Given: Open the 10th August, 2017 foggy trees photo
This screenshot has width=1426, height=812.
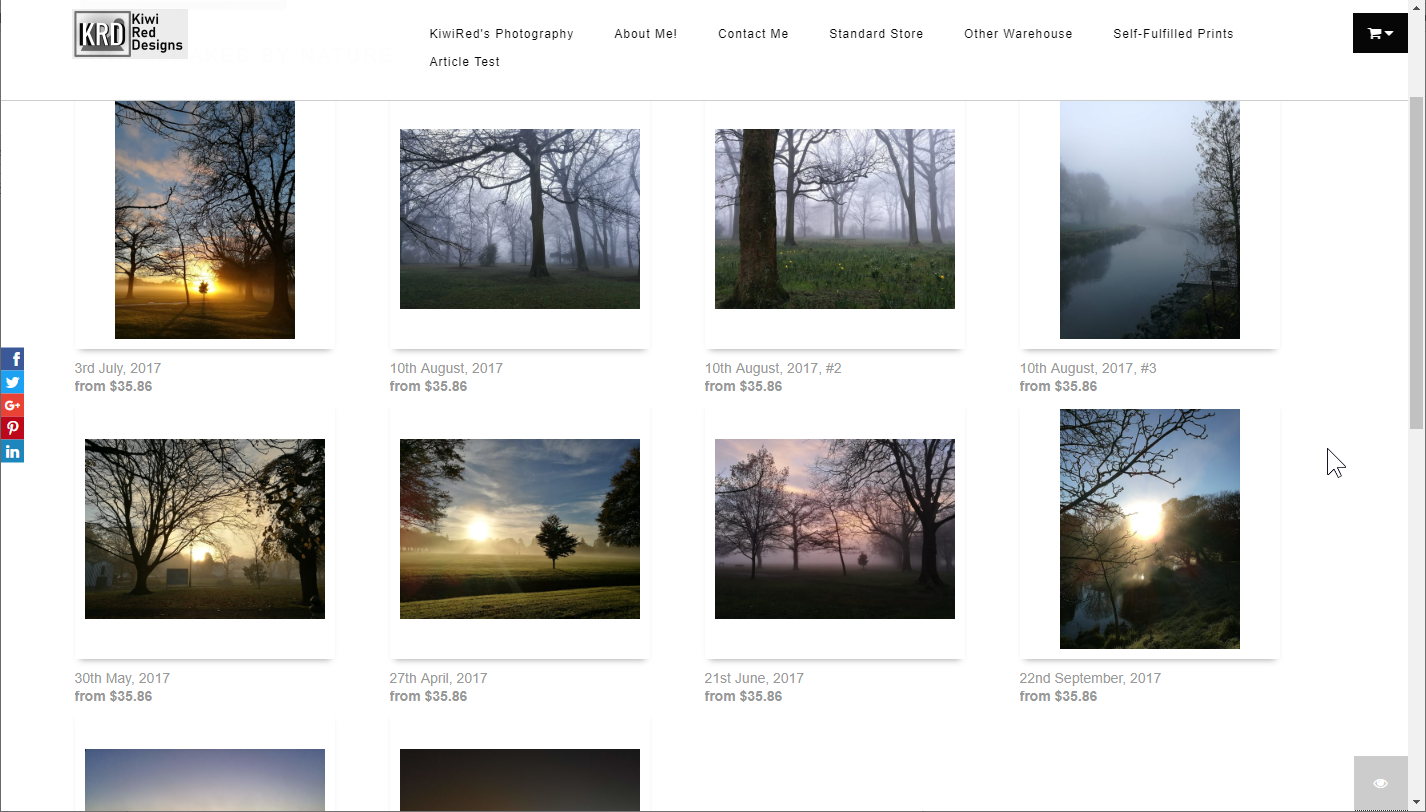Looking at the screenshot, I should 520,219.
